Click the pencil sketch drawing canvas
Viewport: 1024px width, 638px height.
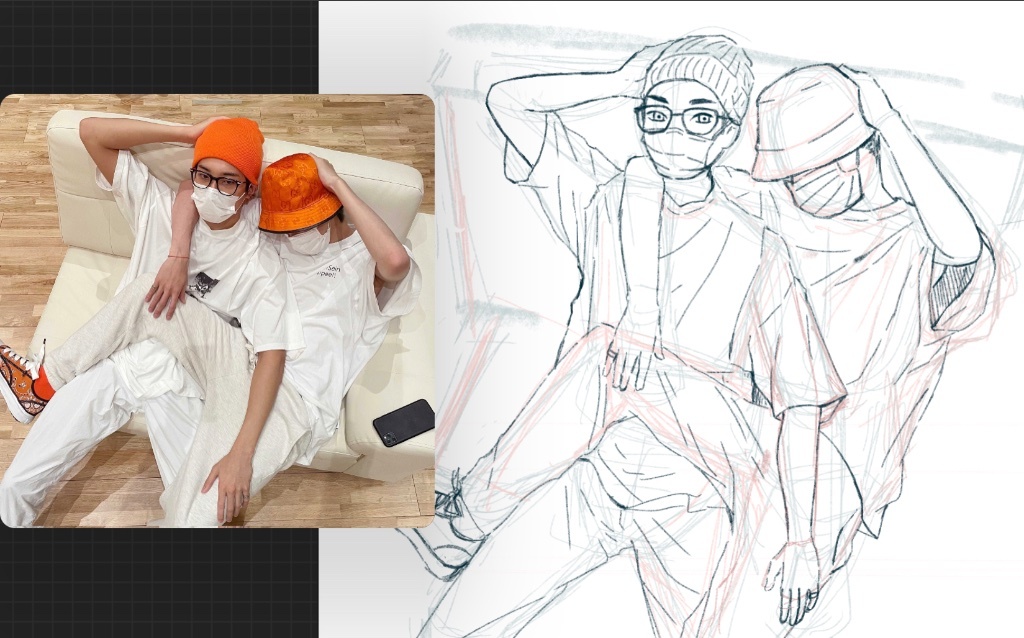click(x=671, y=319)
